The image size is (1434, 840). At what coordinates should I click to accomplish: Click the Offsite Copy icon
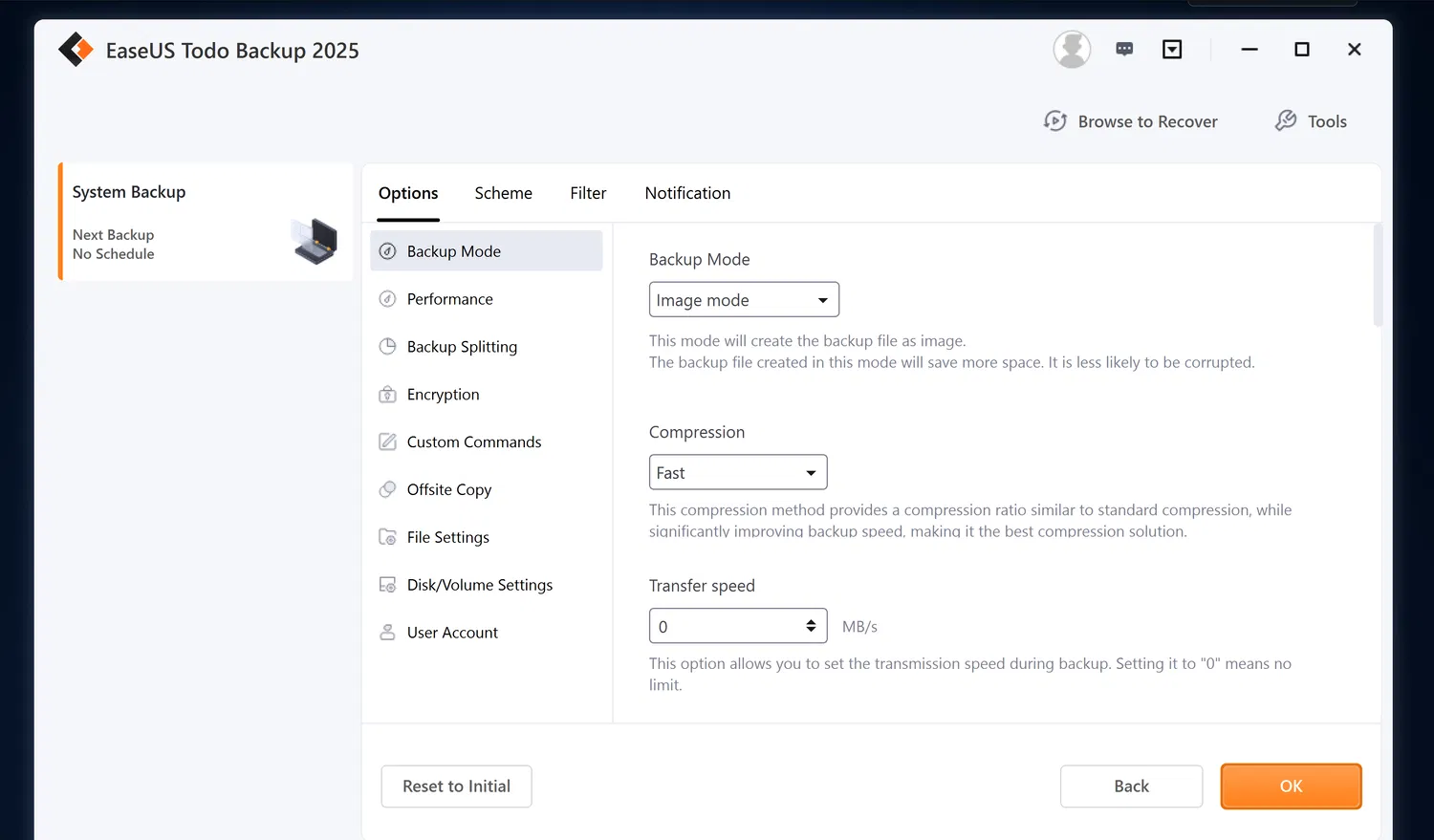(387, 489)
